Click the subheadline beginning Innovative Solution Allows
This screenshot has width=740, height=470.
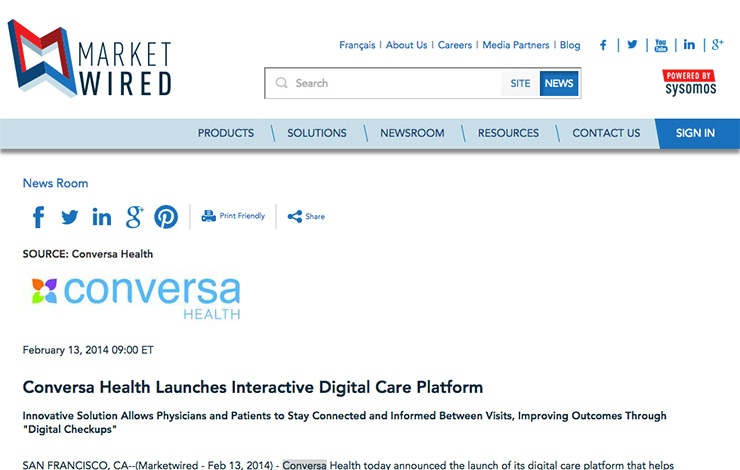point(345,422)
